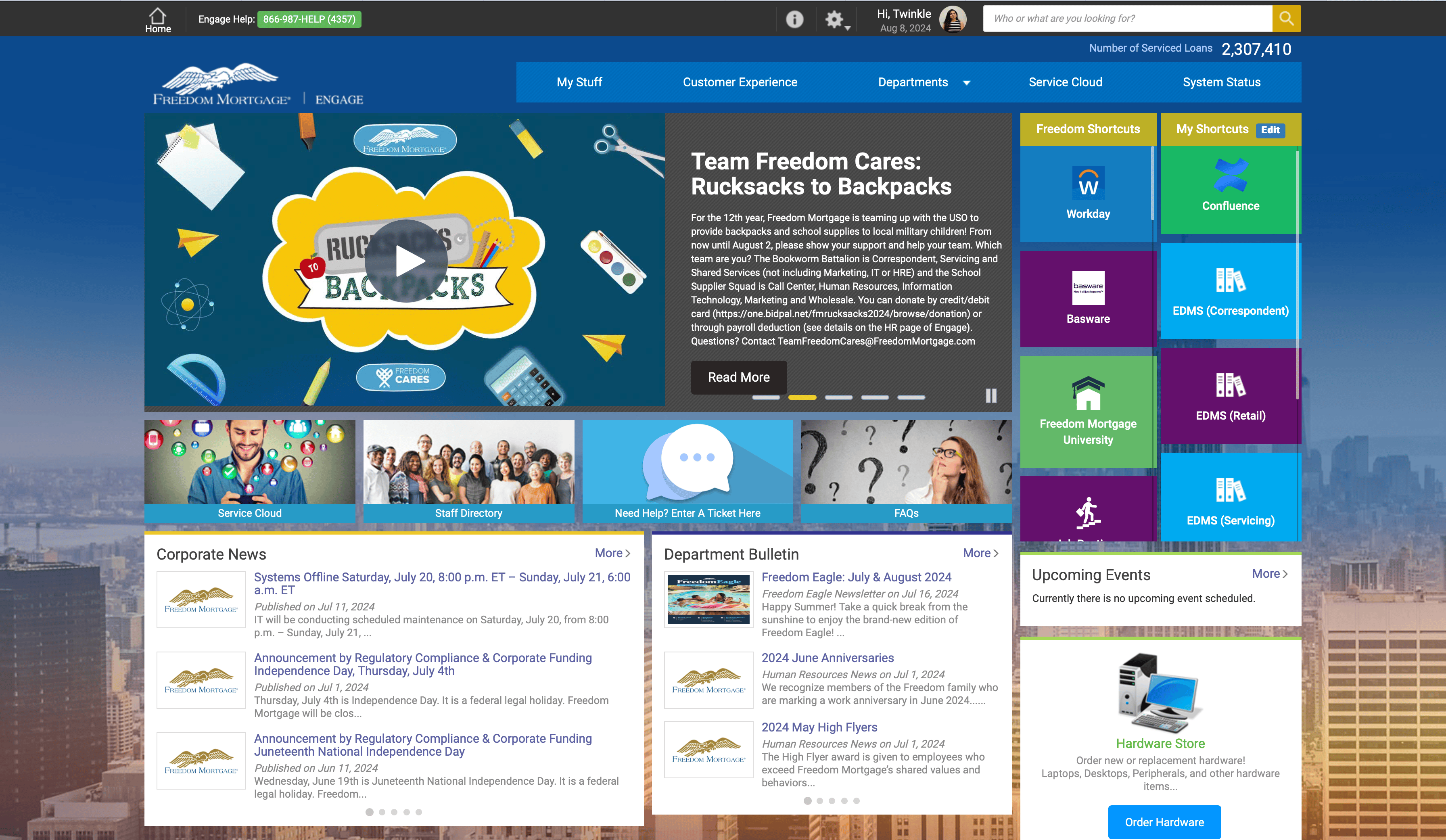Click the serviced loans count 2,307,410
Image resolution: width=1446 pixels, height=840 pixels.
coord(1256,49)
